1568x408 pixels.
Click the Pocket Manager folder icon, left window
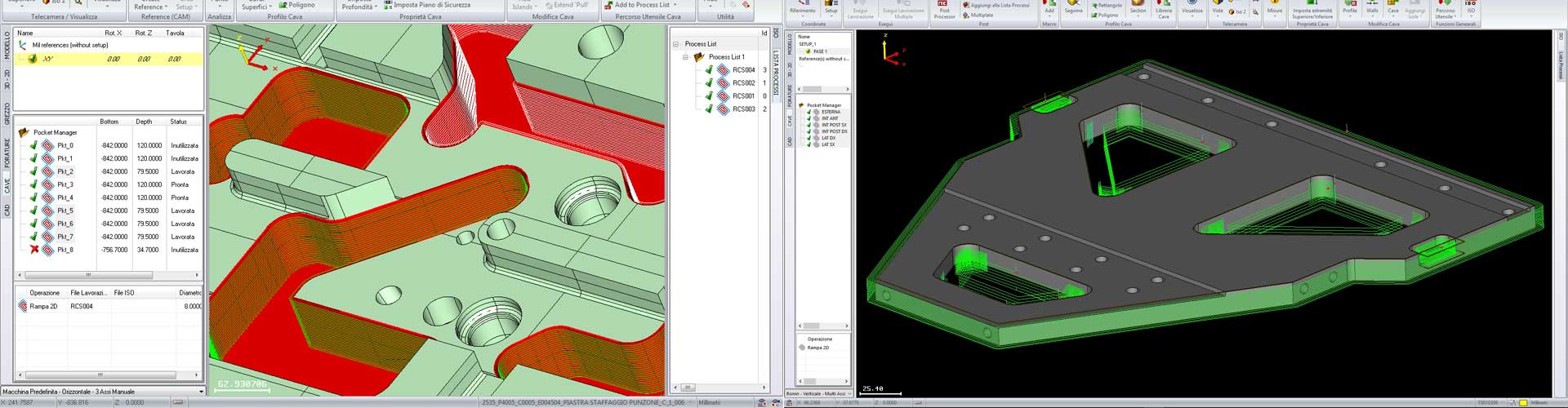point(24,132)
